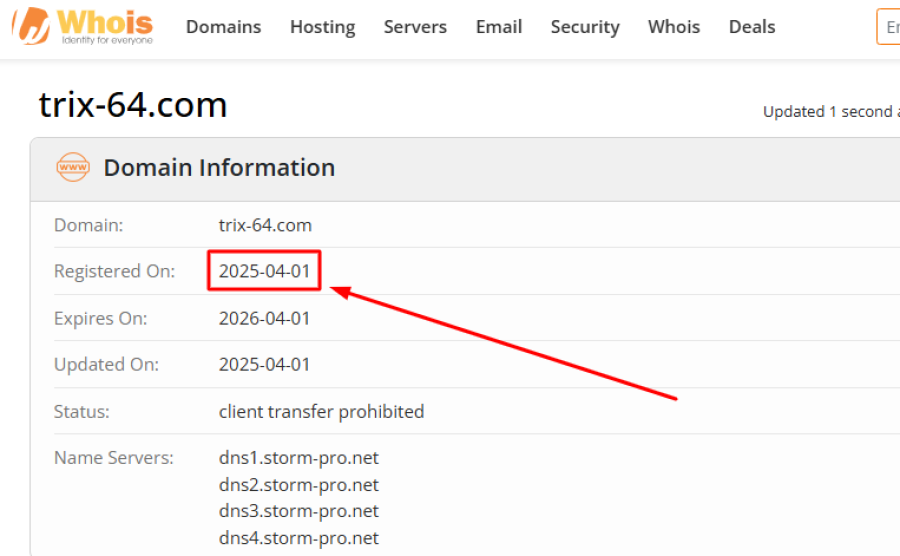The height and width of the screenshot is (556, 900).
Task: Click the Domain Information panel title
Action: click(x=219, y=167)
